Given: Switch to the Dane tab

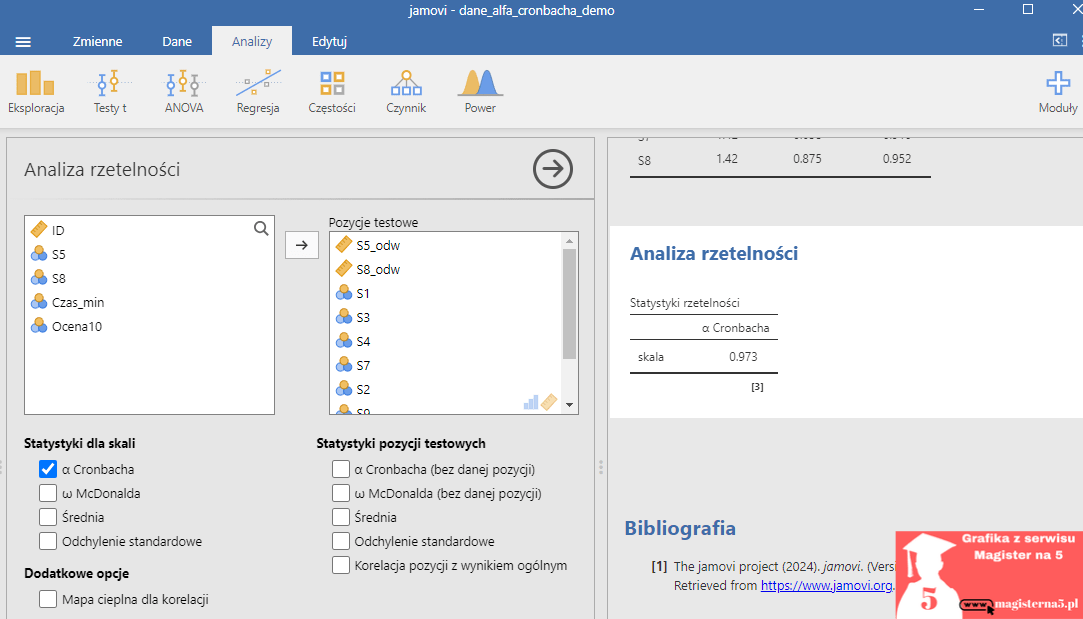Looking at the screenshot, I should 177,42.
